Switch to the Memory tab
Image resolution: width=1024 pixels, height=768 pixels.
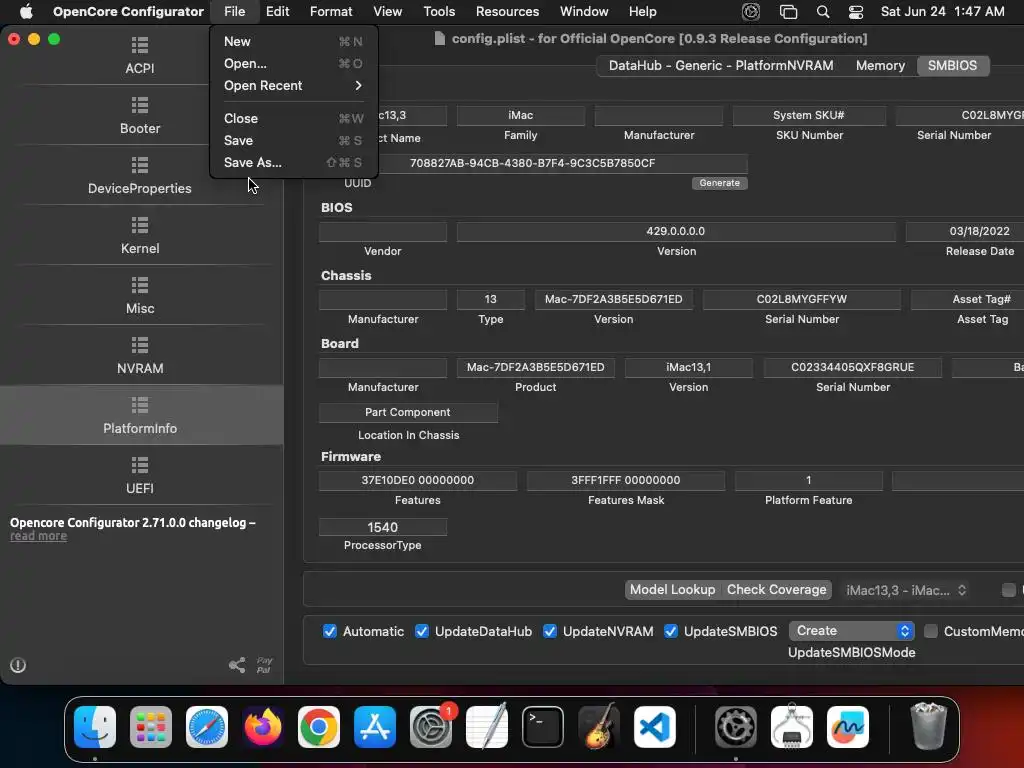tap(880, 65)
